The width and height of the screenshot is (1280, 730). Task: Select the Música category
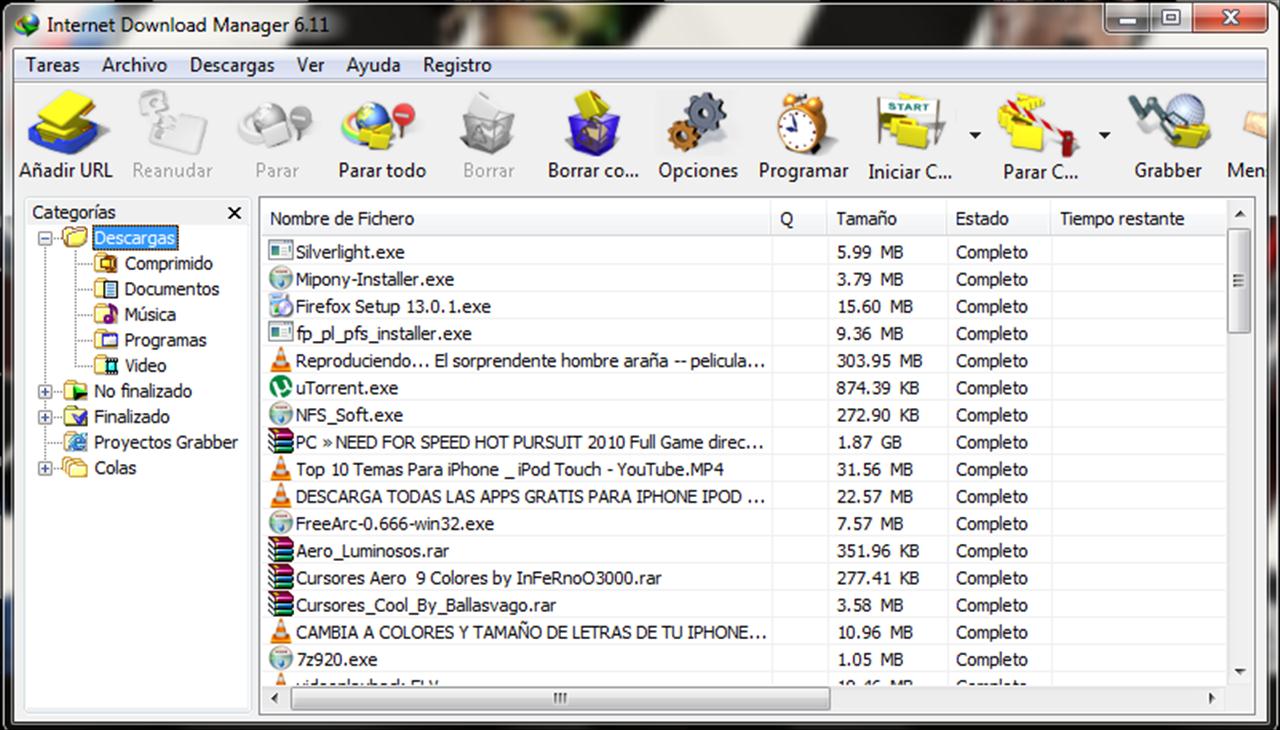150,314
